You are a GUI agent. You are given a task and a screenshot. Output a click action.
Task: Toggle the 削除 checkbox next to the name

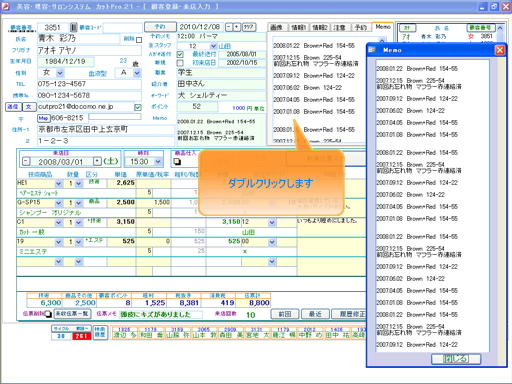[139, 40]
